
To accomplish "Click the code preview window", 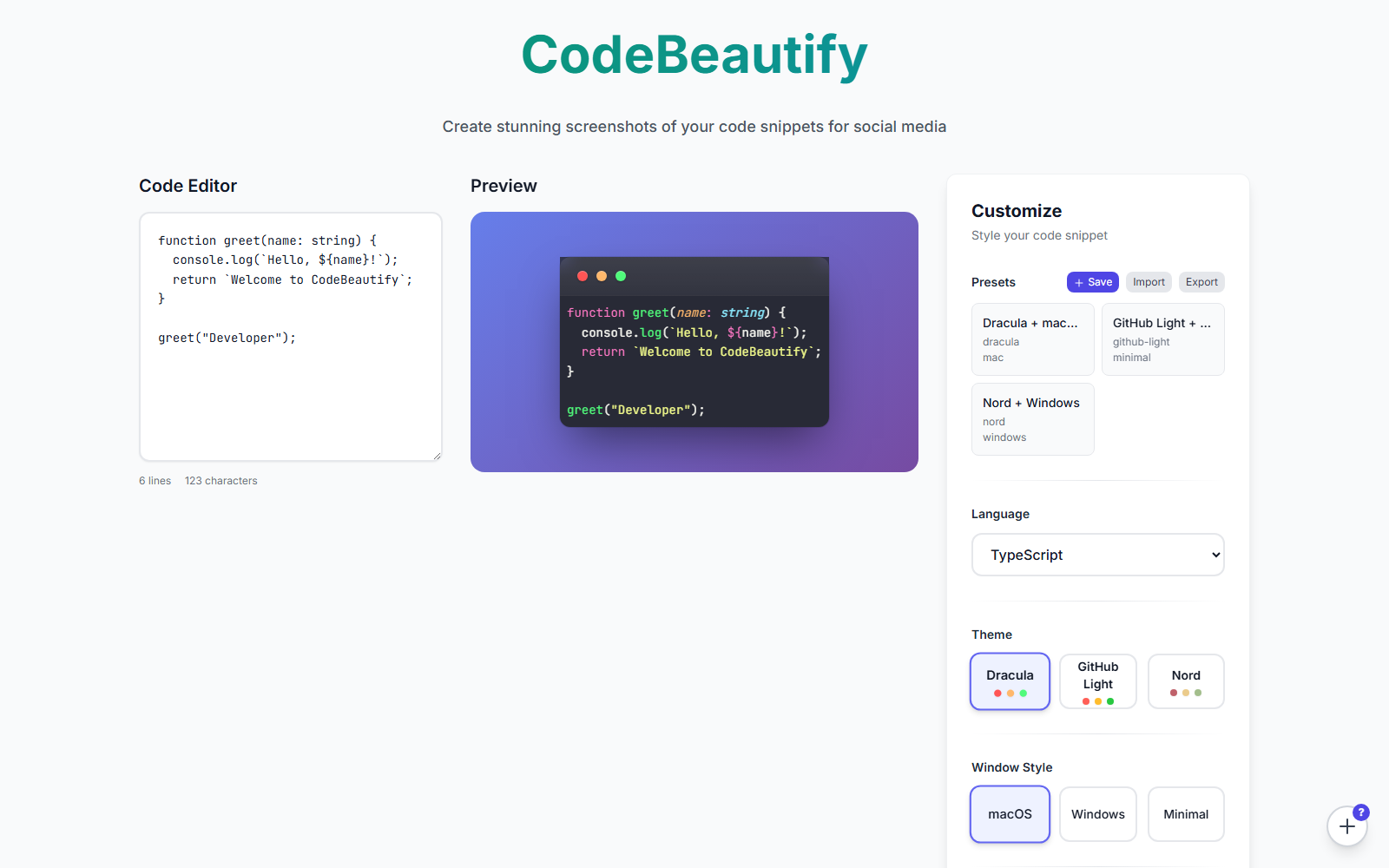I will [694, 342].
